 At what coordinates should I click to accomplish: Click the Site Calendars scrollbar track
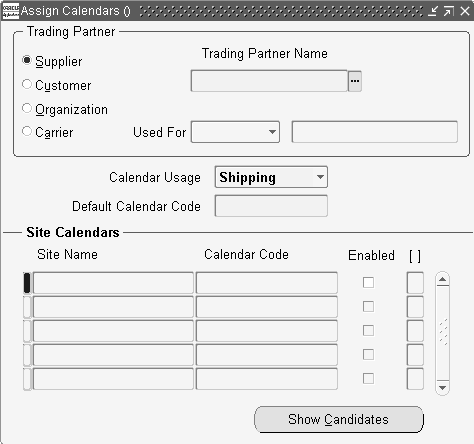(x=442, y=333)
